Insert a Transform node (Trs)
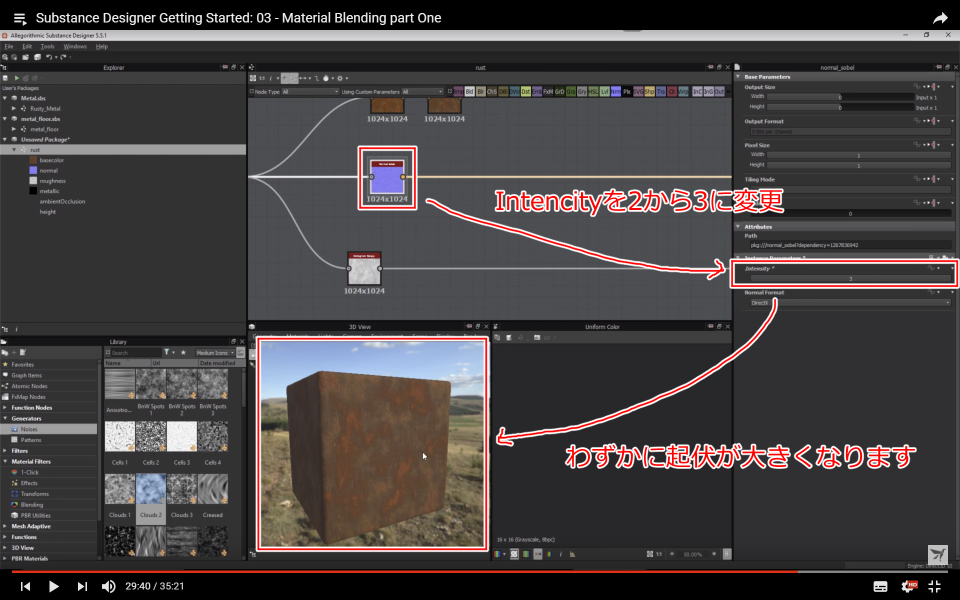 pyautogui.click(x=661, y=91)
